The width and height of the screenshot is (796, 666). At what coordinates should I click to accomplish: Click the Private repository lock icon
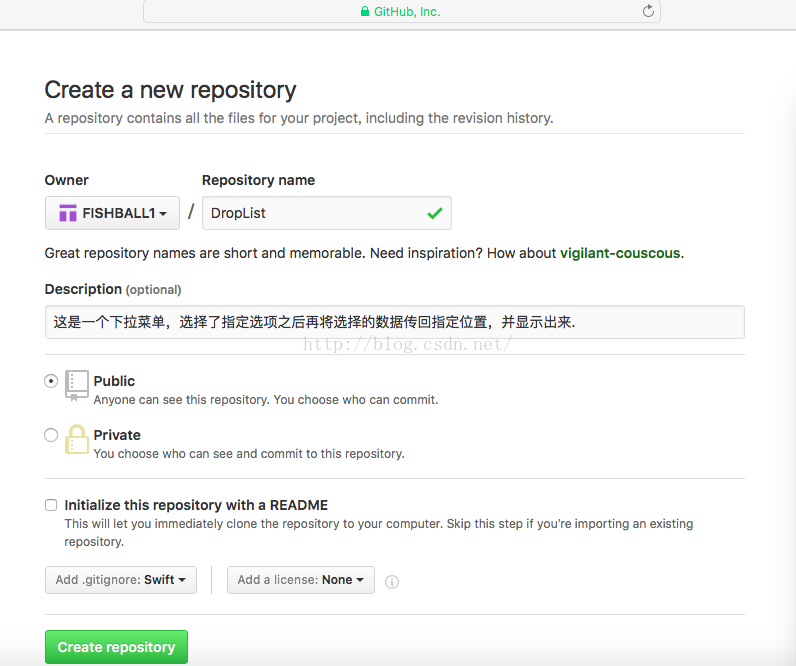77,439
